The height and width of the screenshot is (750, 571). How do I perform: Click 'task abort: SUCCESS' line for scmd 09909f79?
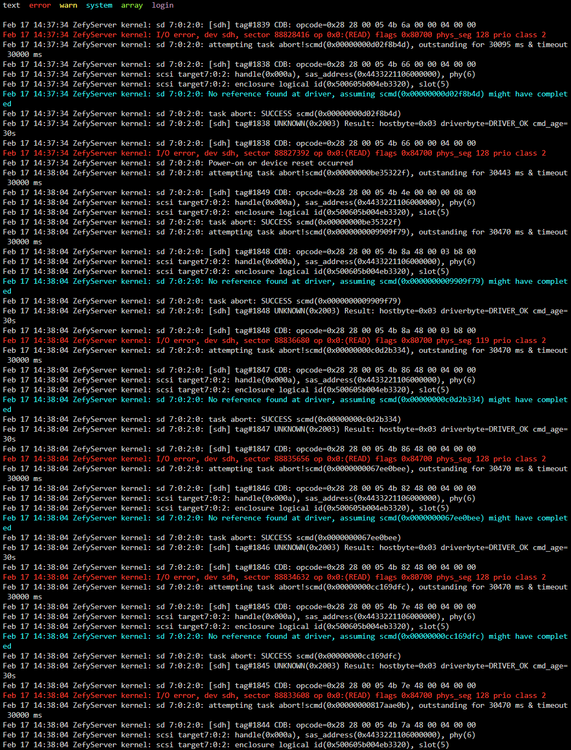pos(202,301)
